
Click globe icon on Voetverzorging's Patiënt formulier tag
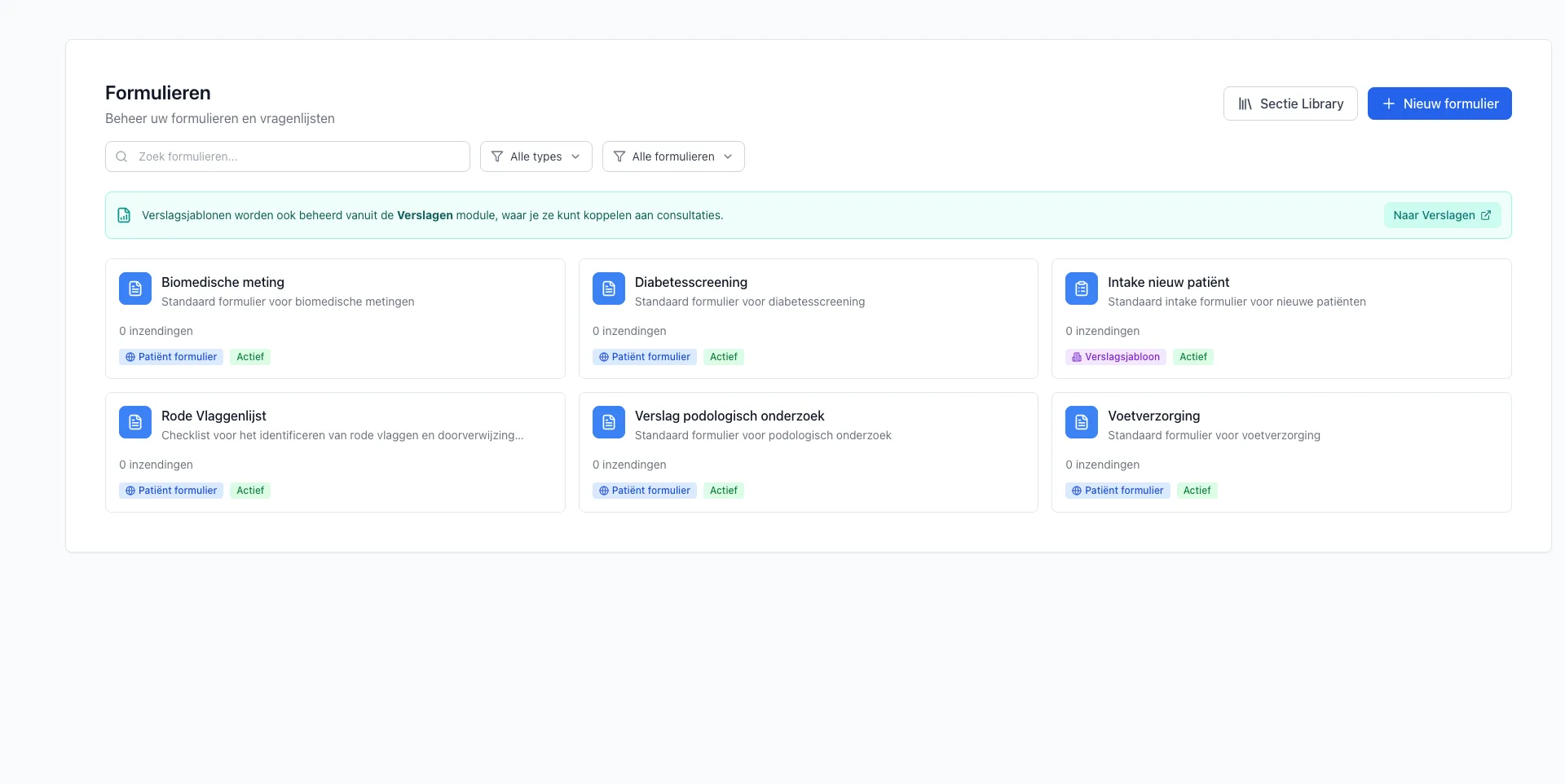pos(1077,491)
